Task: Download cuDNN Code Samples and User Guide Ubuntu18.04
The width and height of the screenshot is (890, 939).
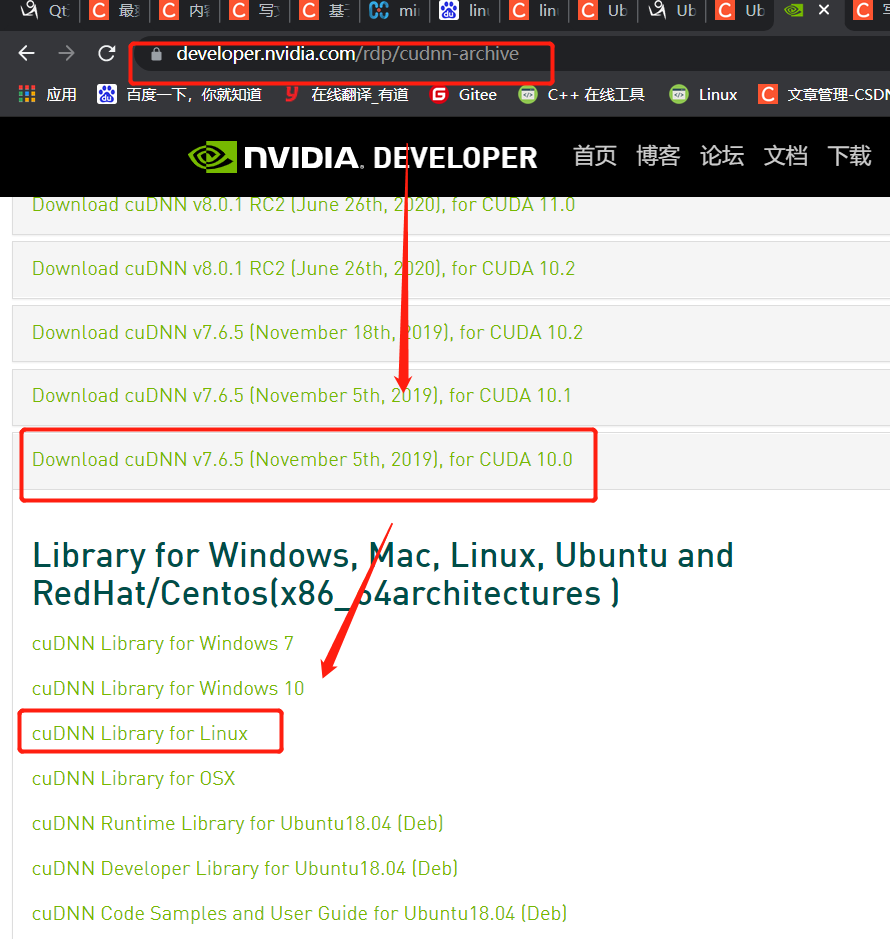Action: [x=299, y=913]
